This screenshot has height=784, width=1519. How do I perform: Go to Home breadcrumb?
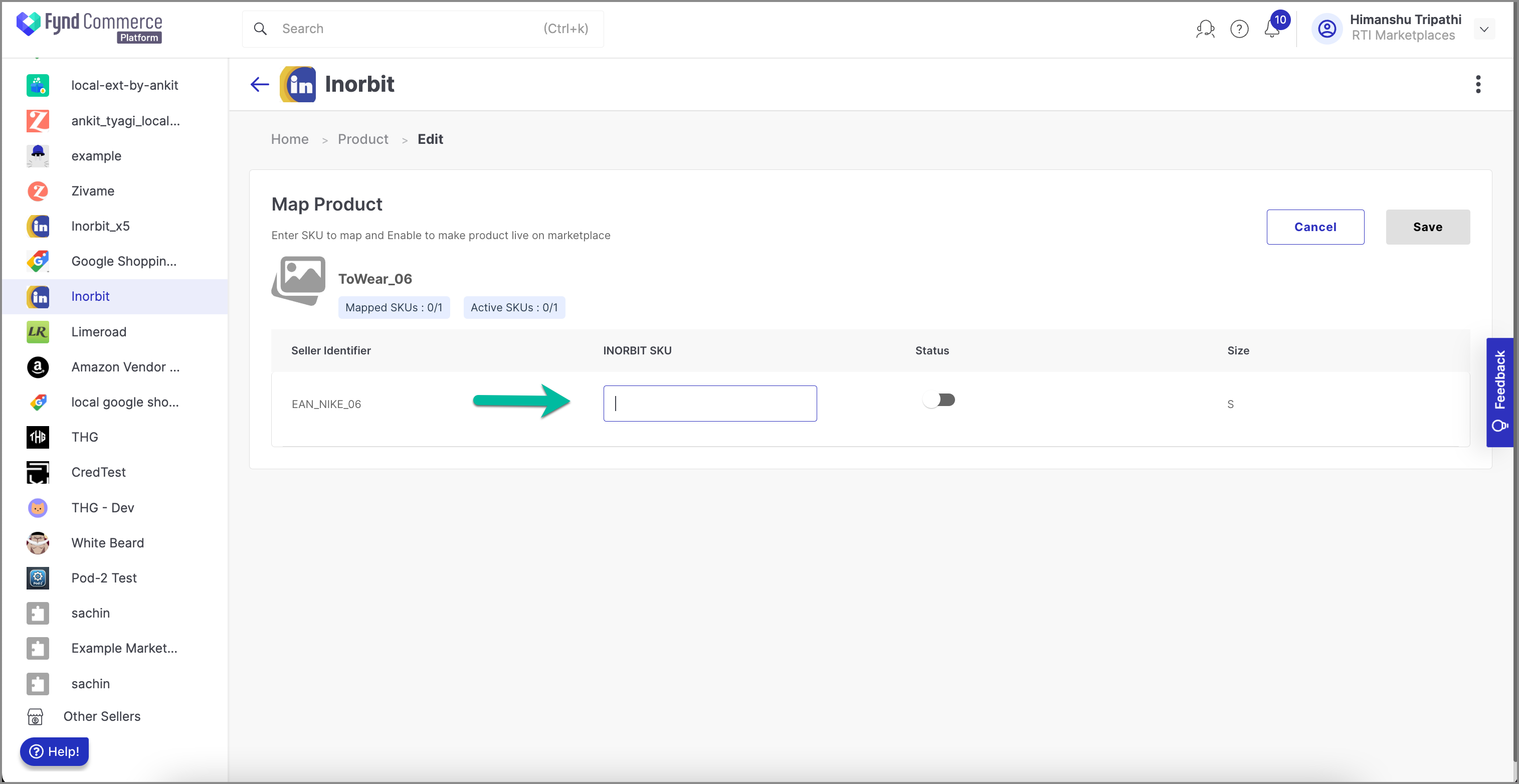coord(290,139)
